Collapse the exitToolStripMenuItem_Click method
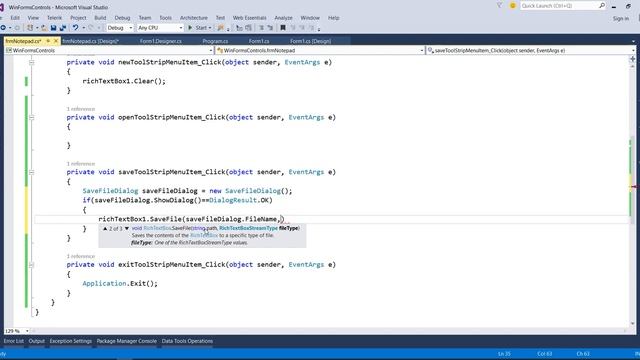This screenshot has height=360, width=640. (31, 265)
